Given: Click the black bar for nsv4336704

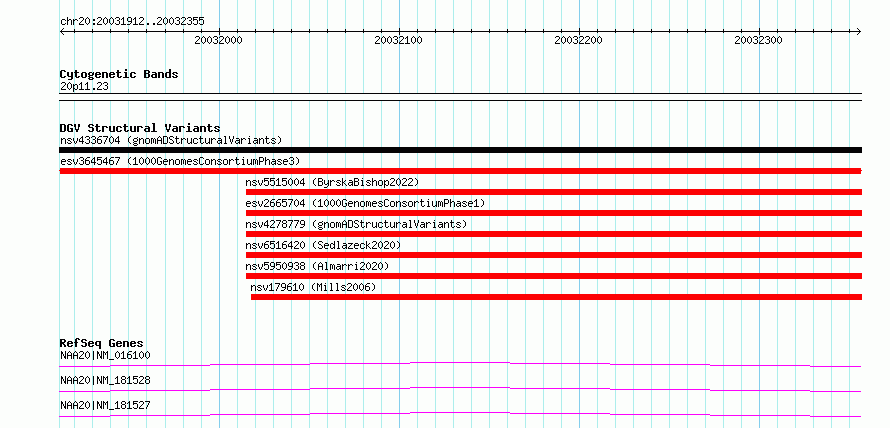Looking at the screenshot, I should tap(461, 150).
